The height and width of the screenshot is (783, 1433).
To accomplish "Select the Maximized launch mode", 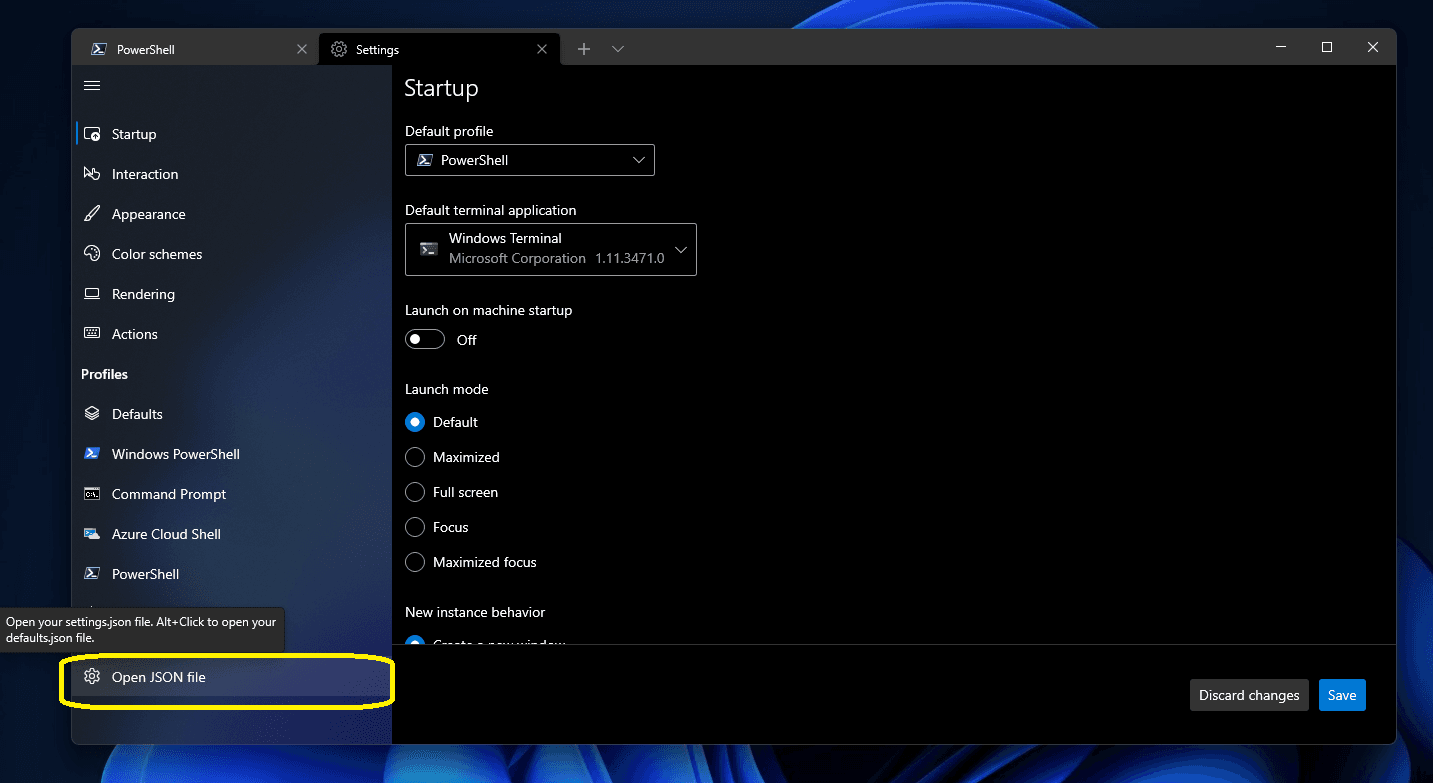I will [415, 457].
